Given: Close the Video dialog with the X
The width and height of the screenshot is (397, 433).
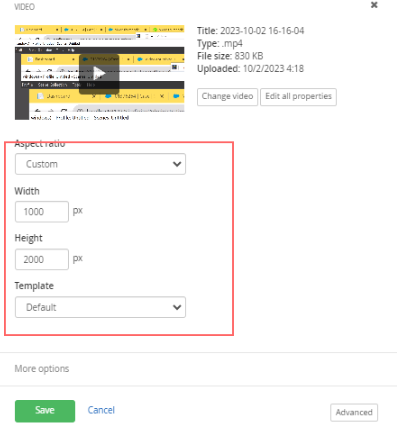Looking at the screenshot, I should 374,5.
